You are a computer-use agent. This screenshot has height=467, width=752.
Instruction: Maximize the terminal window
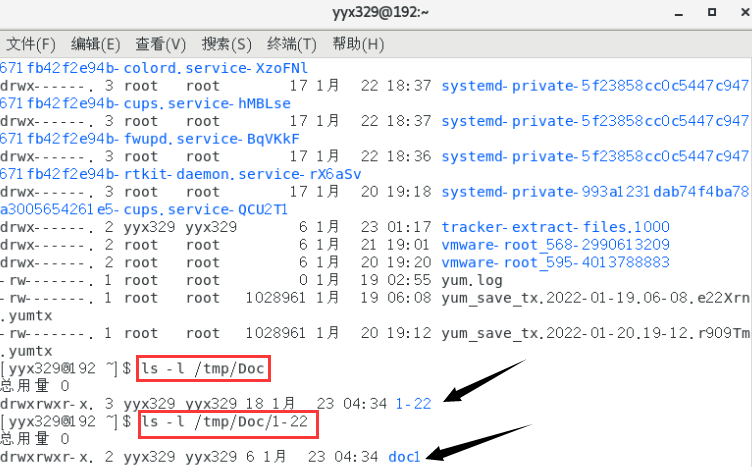click(712, 12)
